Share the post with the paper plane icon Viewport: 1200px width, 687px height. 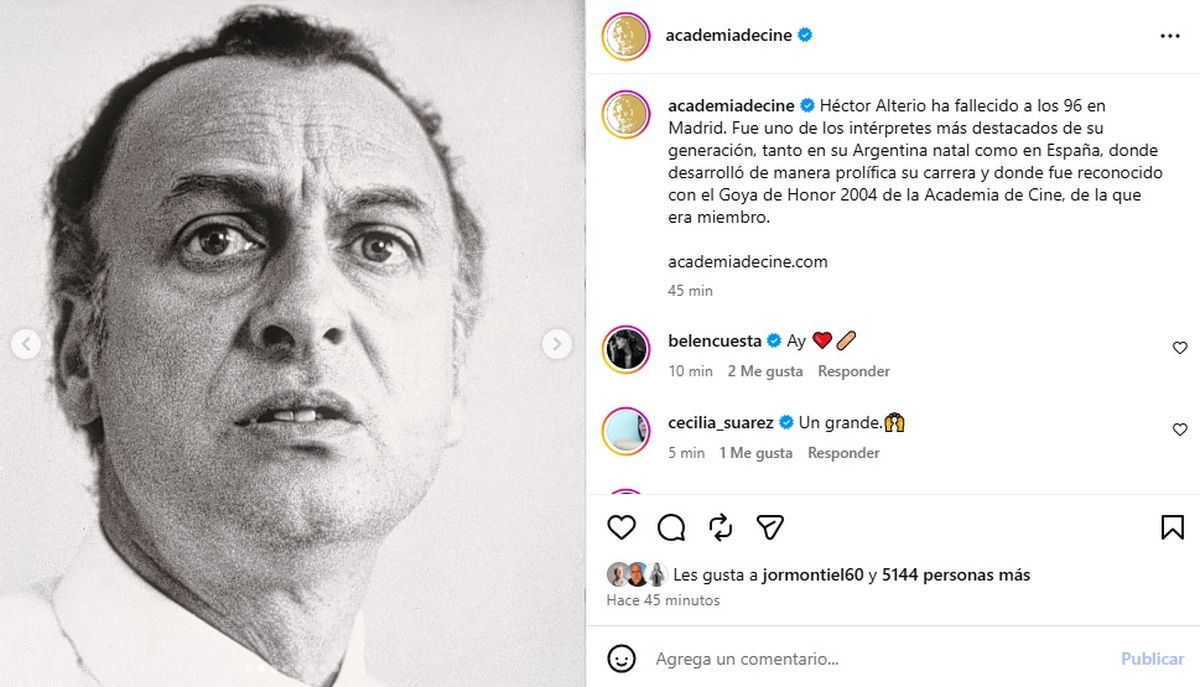[x=769, y=527]
